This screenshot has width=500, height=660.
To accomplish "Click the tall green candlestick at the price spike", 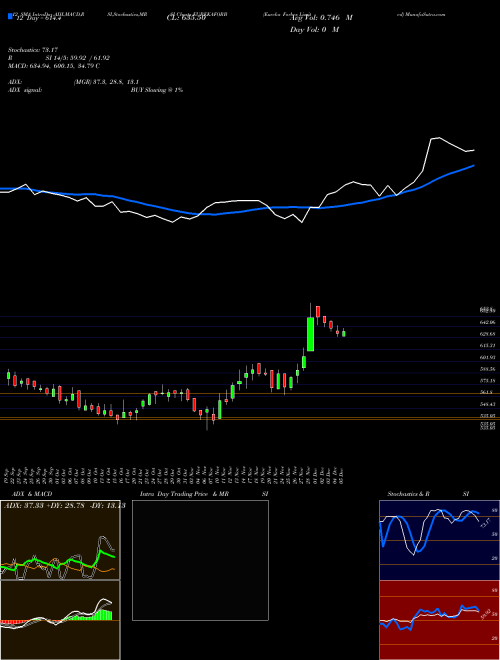I will tap(311, 334).
